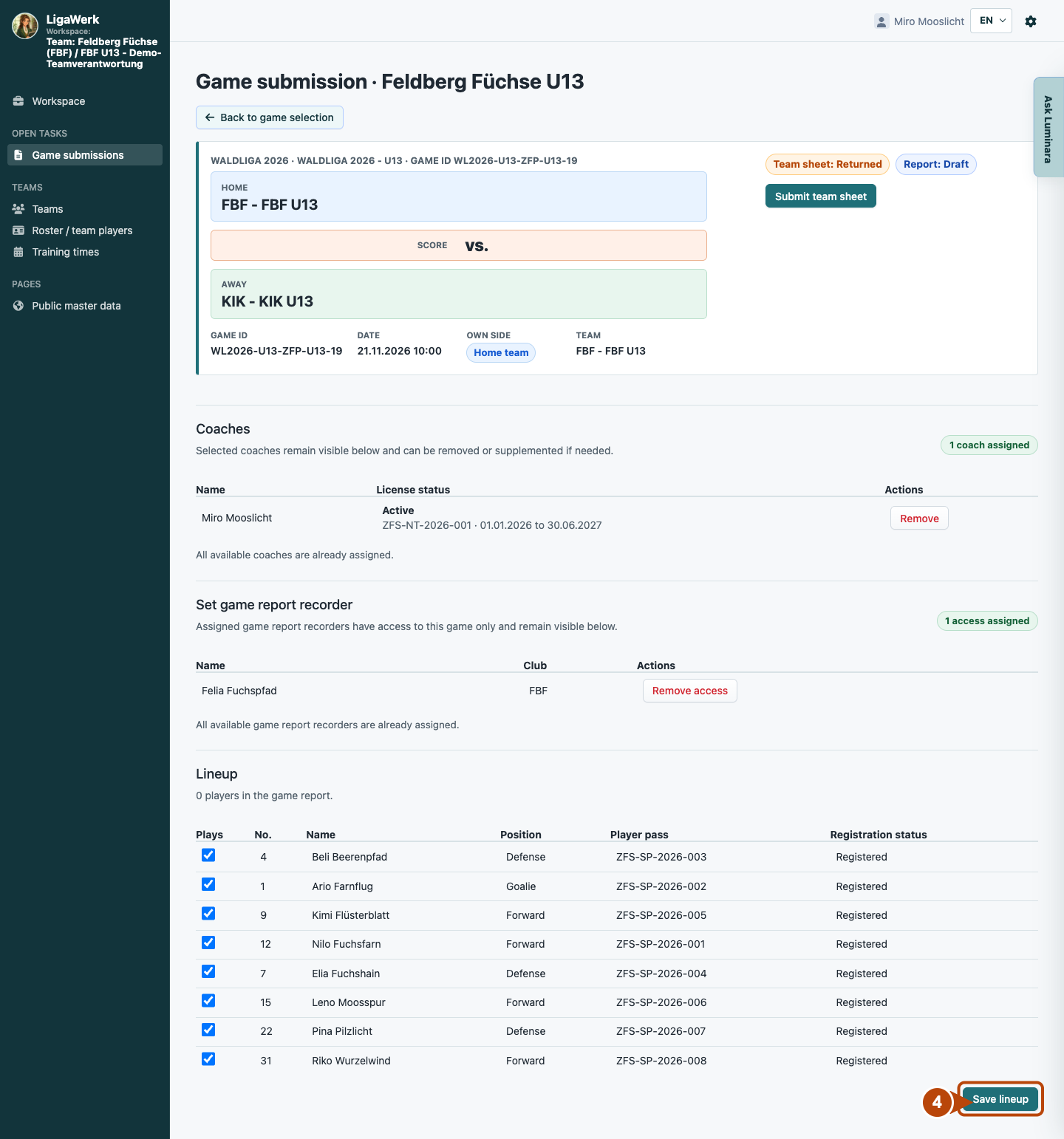The image size is (1064, 1139).
Task: Submit the team sheet
Action: click(821, 196)
